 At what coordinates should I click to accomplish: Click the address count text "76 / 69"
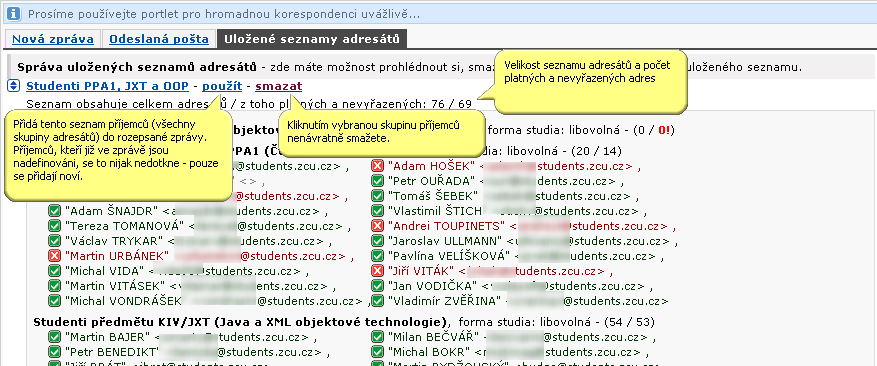pyautogui.click(x=451, y=104)
